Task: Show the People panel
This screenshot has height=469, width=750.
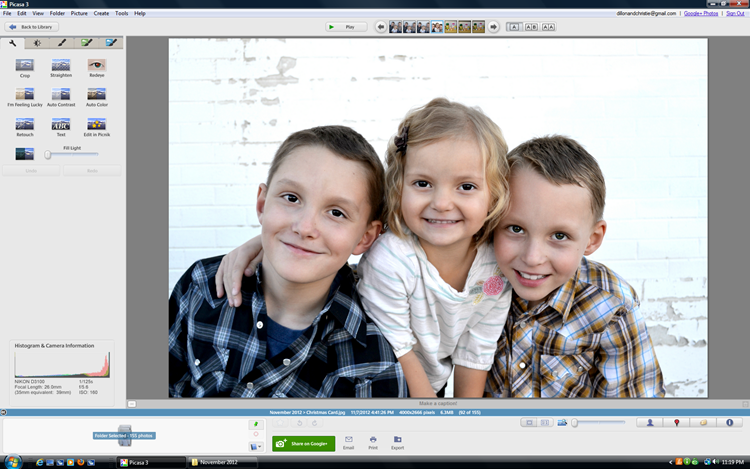Action: (650, 423)
